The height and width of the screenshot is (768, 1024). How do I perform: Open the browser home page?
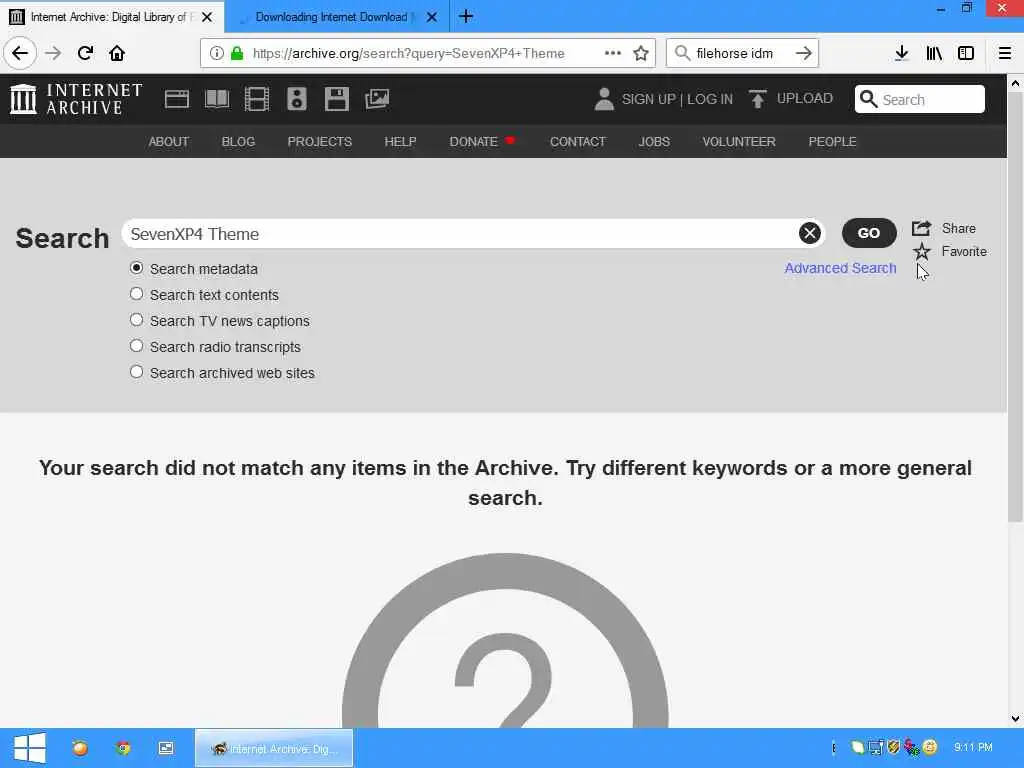click(117, 53)
